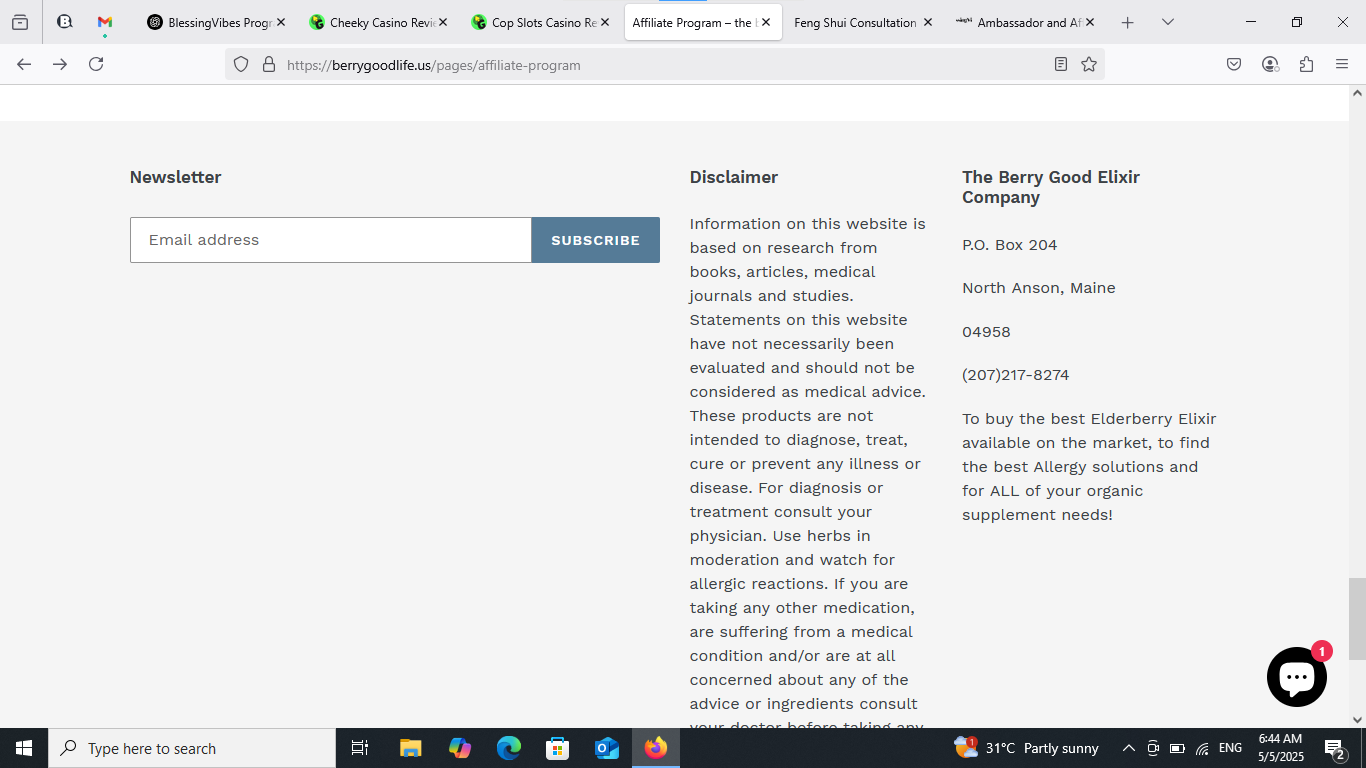The image size is (1366, 768).
Task: Open File Explorer from taskbar
Action: click(x=410, y=748)
